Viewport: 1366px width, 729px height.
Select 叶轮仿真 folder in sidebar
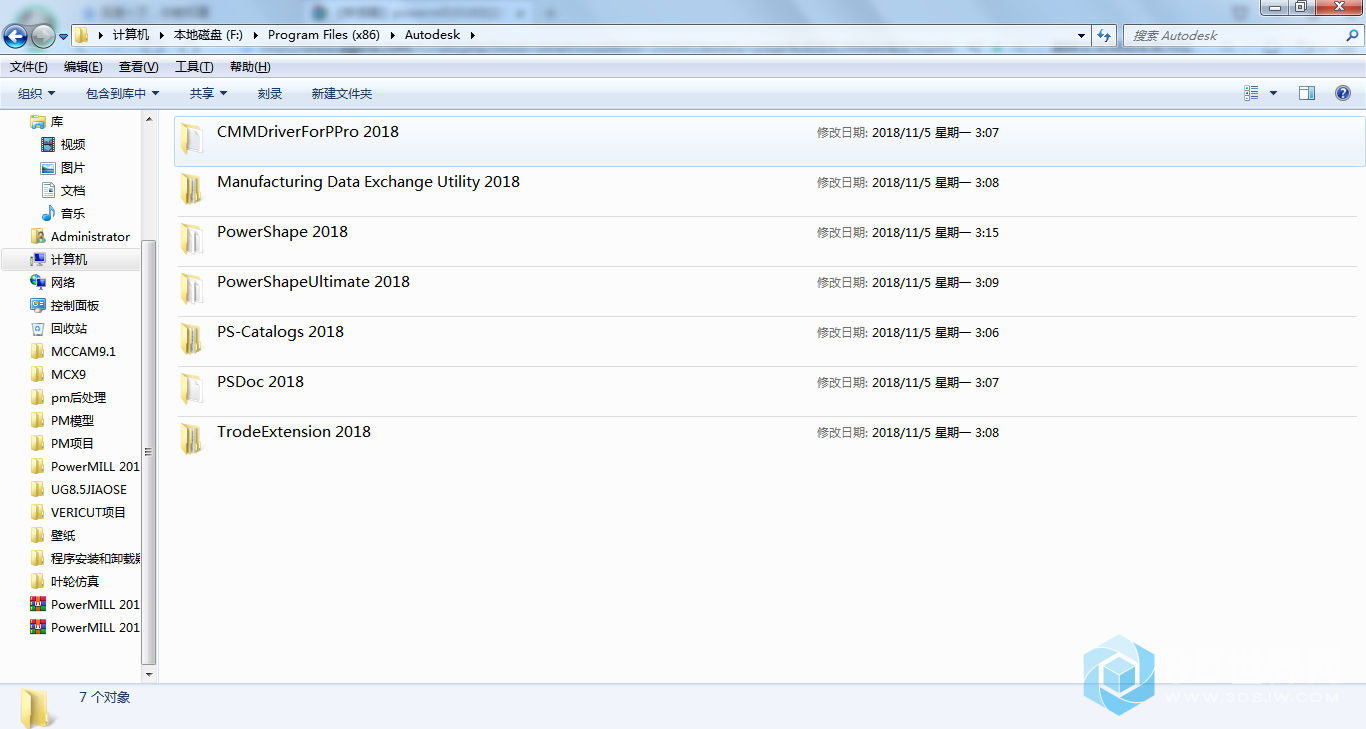pos(75,581)
